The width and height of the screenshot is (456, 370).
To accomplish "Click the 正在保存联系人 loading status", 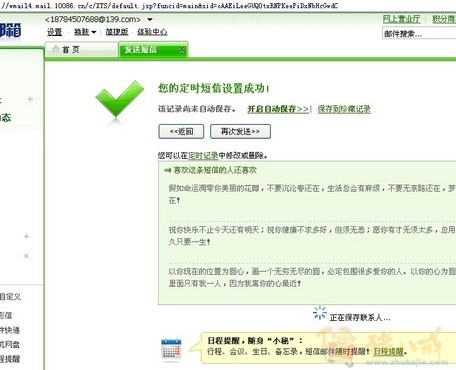I will pyautogui.click(x=360, y=317).
